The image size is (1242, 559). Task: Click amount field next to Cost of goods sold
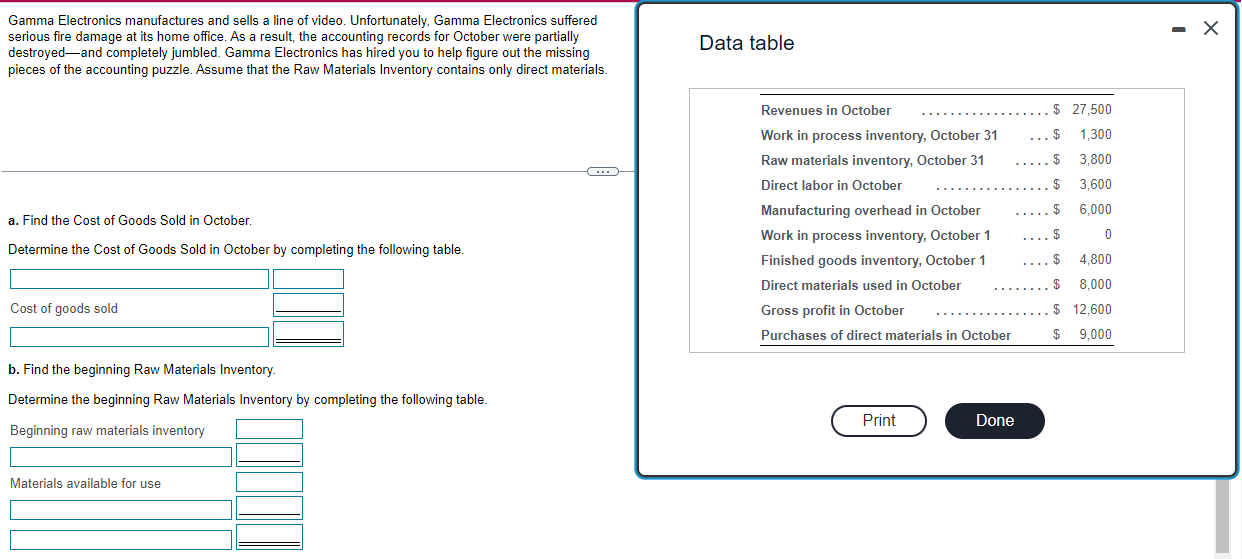click(308, 305)
